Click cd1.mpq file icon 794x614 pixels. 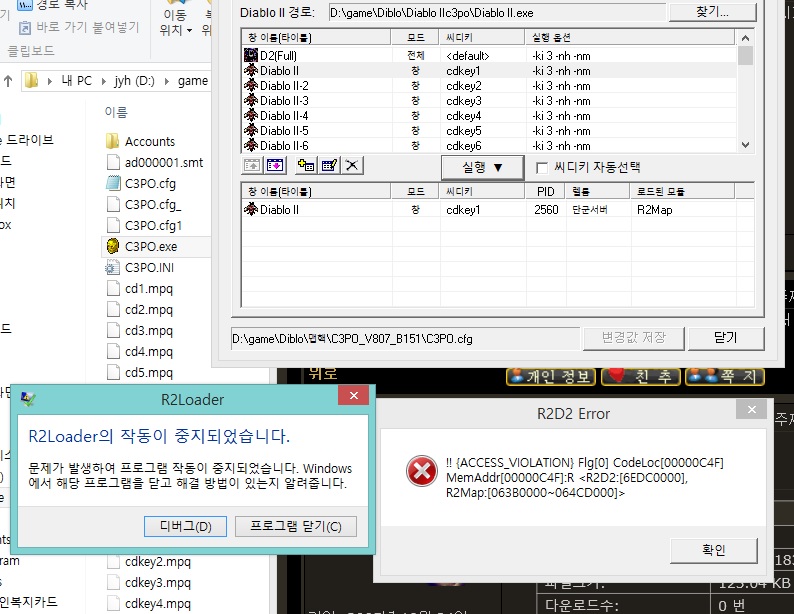pyautogui.click(x=113, y=289)
